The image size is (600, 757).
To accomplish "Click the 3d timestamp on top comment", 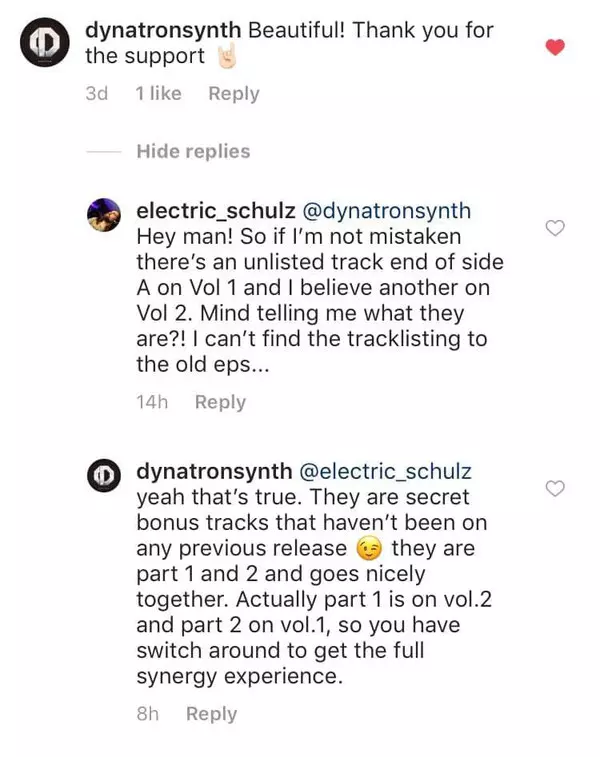I will pyautogui.click(x=97, y=94).
